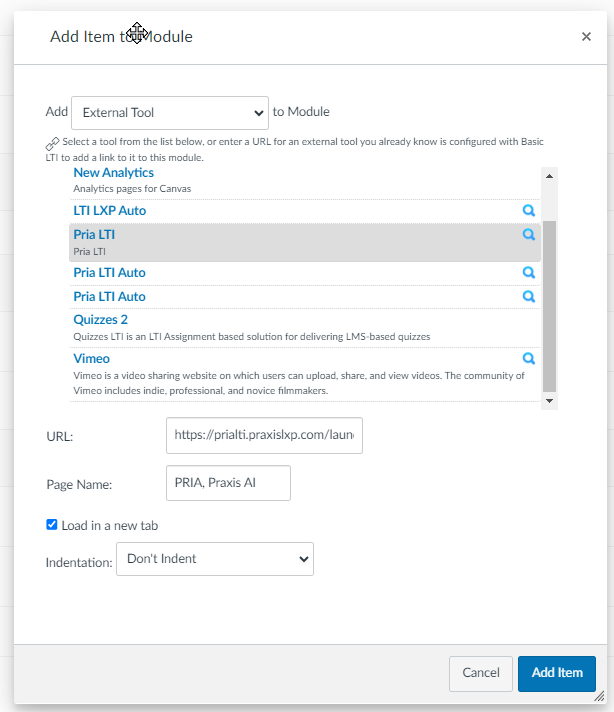Click the search icon beside LTI LXP Auto
Screen dimensions: 614x712
(529, 210)
